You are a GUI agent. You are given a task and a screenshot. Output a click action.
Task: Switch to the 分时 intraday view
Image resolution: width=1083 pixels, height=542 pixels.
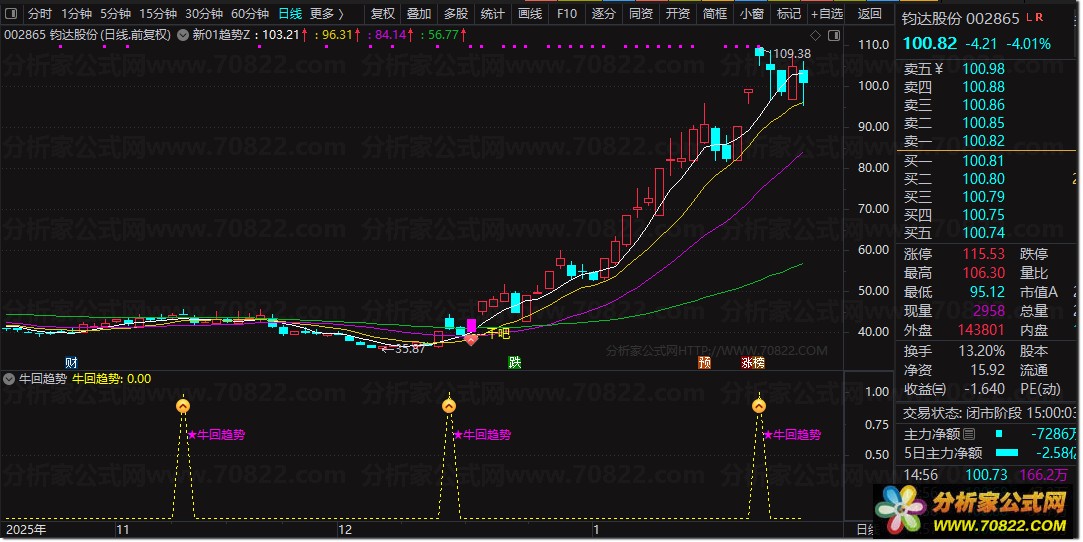click(39, 13)
